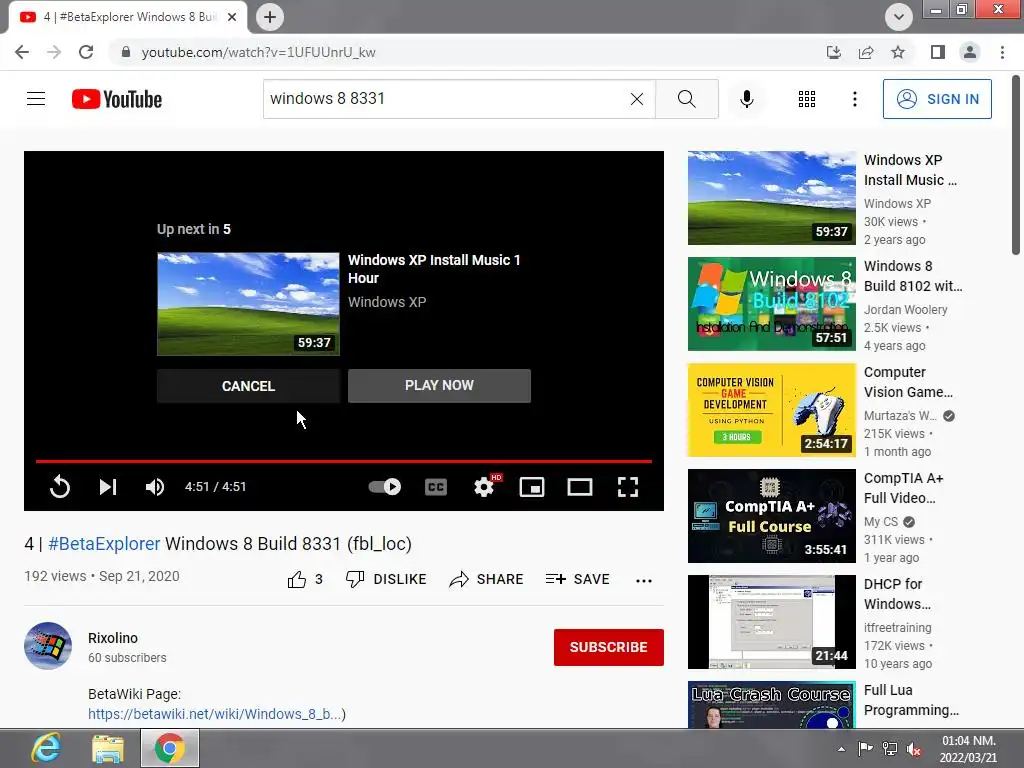Open the up next Windows XP thumbnail
The height and width of the screenshot is (768, 1024).
point(248,304)
